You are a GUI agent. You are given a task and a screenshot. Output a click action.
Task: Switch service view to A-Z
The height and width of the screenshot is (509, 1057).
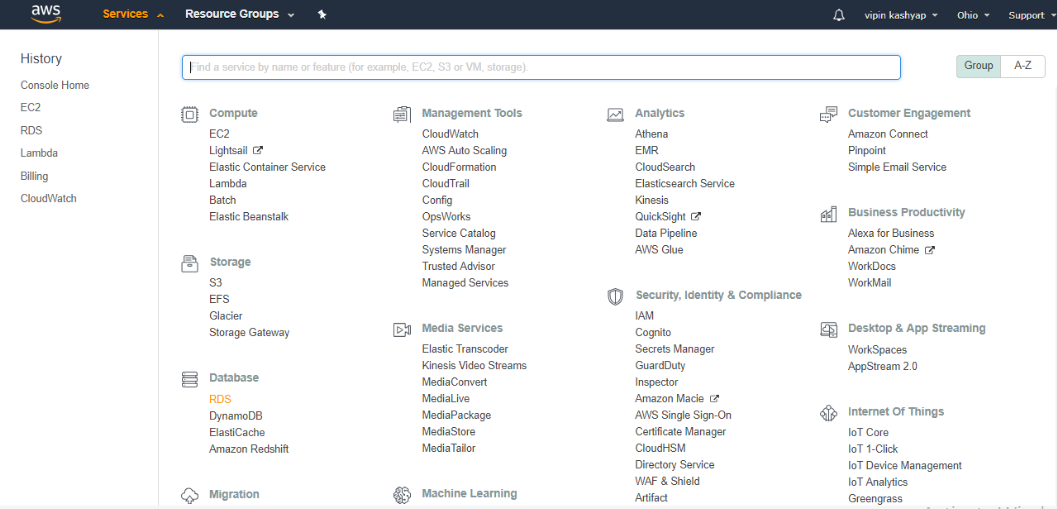click(x=1022, y=66)
